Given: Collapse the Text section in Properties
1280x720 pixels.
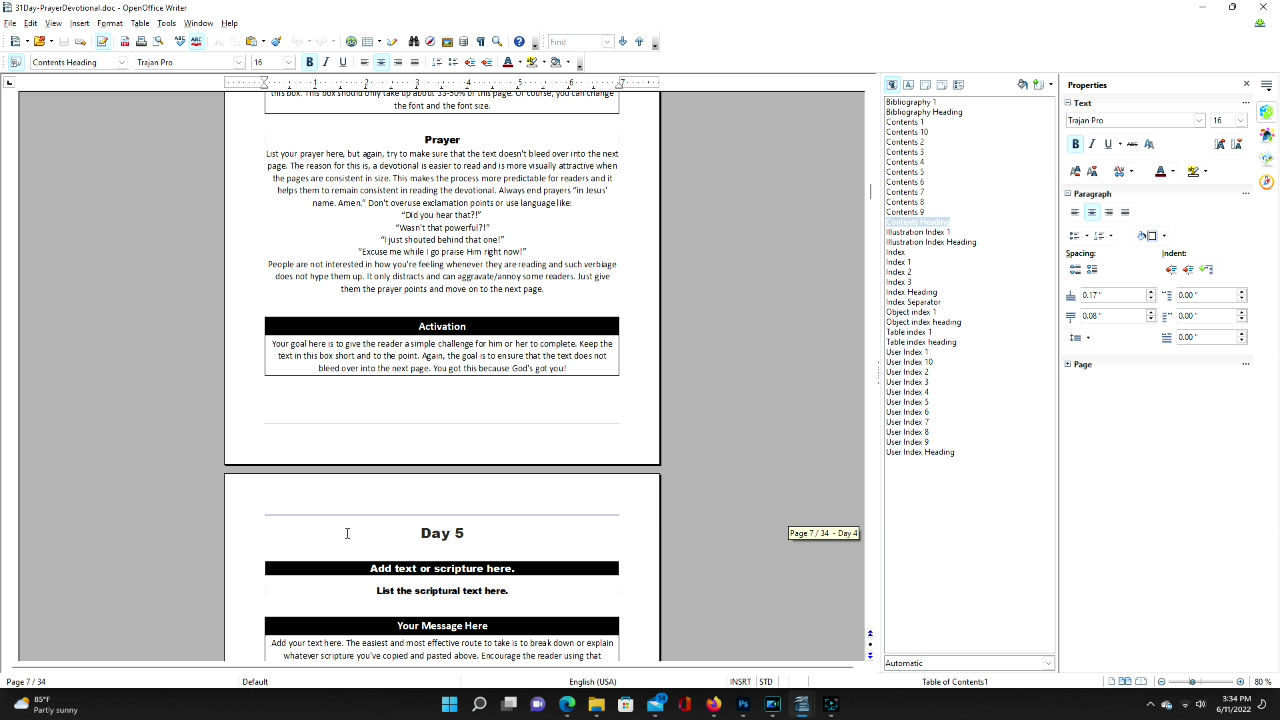Looking at the screenshot, I should click(1068, 103).
